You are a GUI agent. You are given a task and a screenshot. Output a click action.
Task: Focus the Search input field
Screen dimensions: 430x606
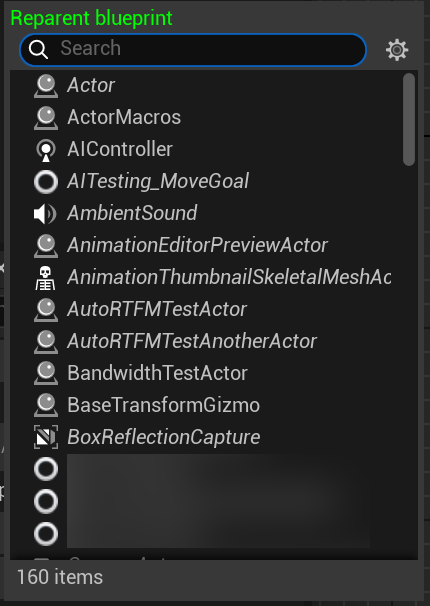[x=193, y=50]
